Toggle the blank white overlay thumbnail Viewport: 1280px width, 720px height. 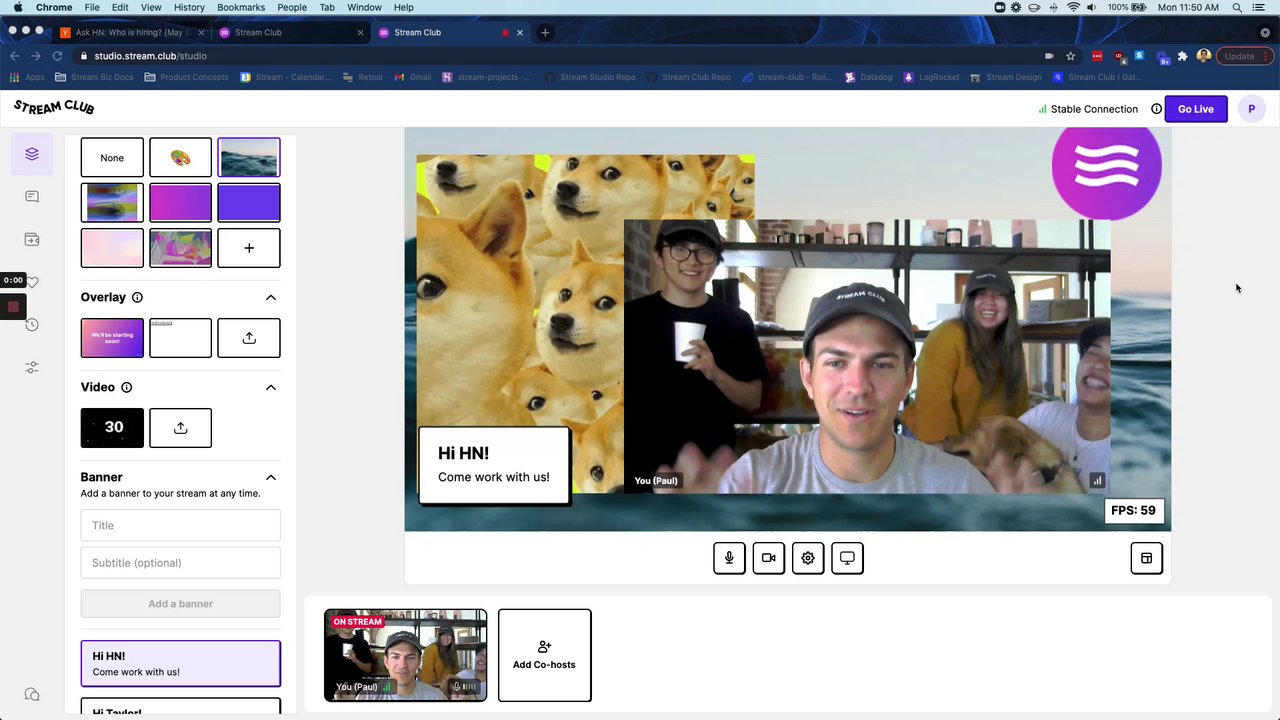tap(180, 338)
